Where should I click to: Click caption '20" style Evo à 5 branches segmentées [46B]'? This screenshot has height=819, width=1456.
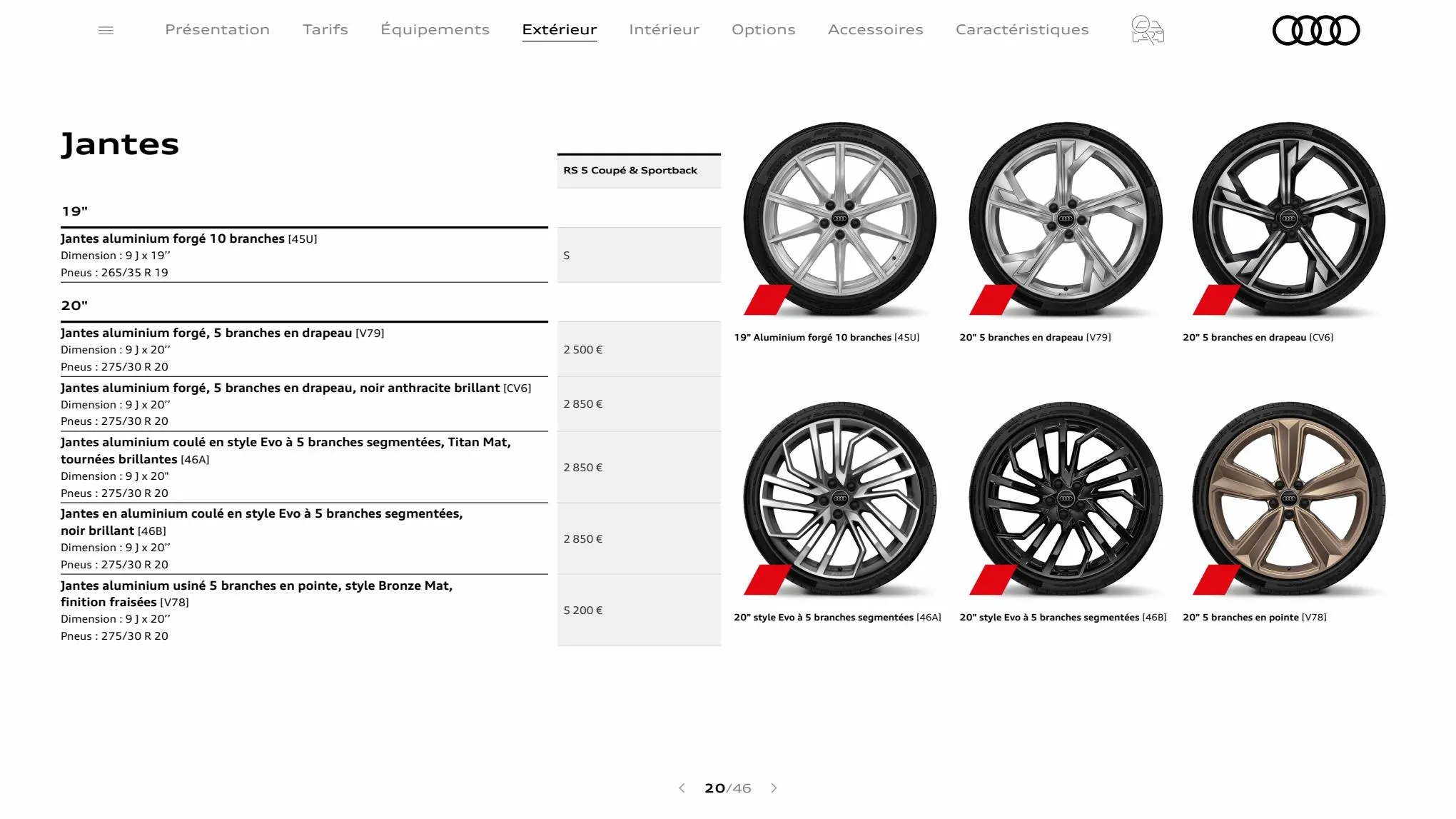[1063, 617]
